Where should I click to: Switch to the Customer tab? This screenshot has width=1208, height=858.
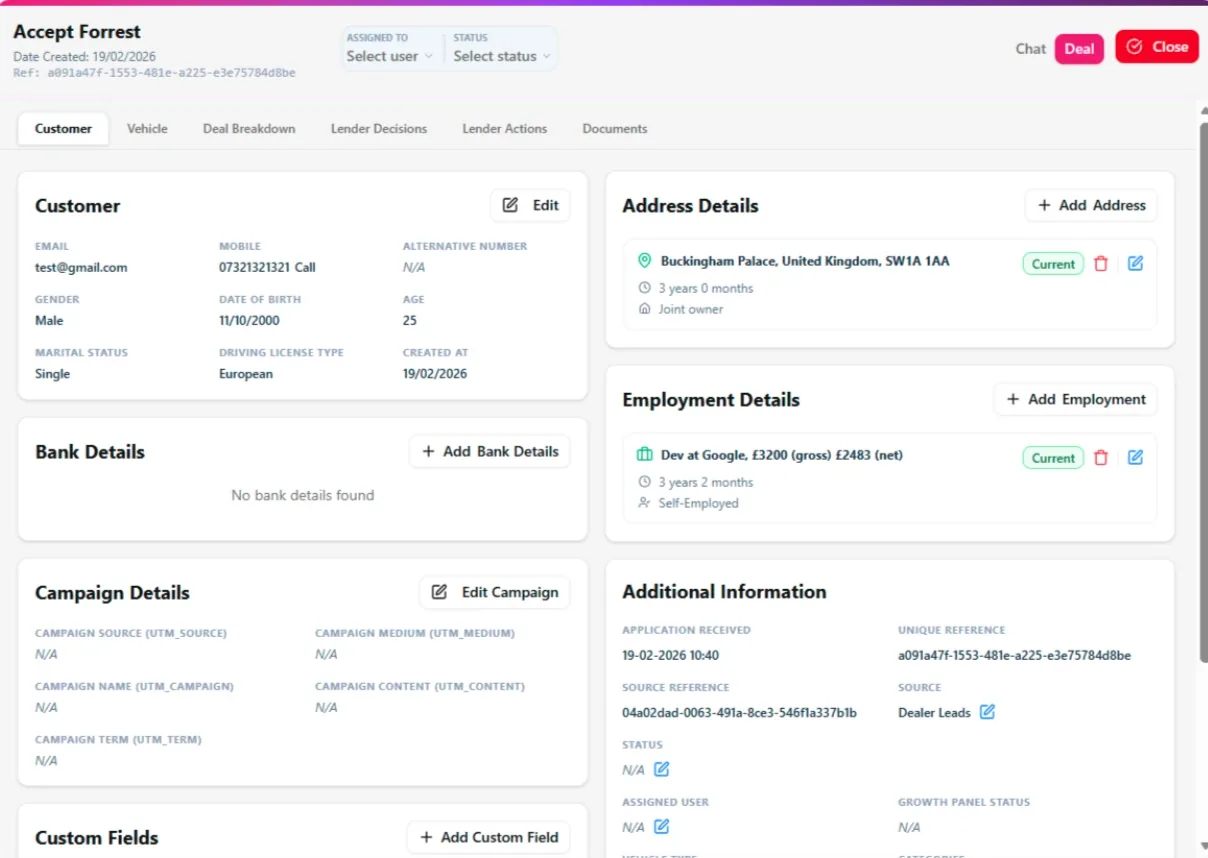(63, 129)
